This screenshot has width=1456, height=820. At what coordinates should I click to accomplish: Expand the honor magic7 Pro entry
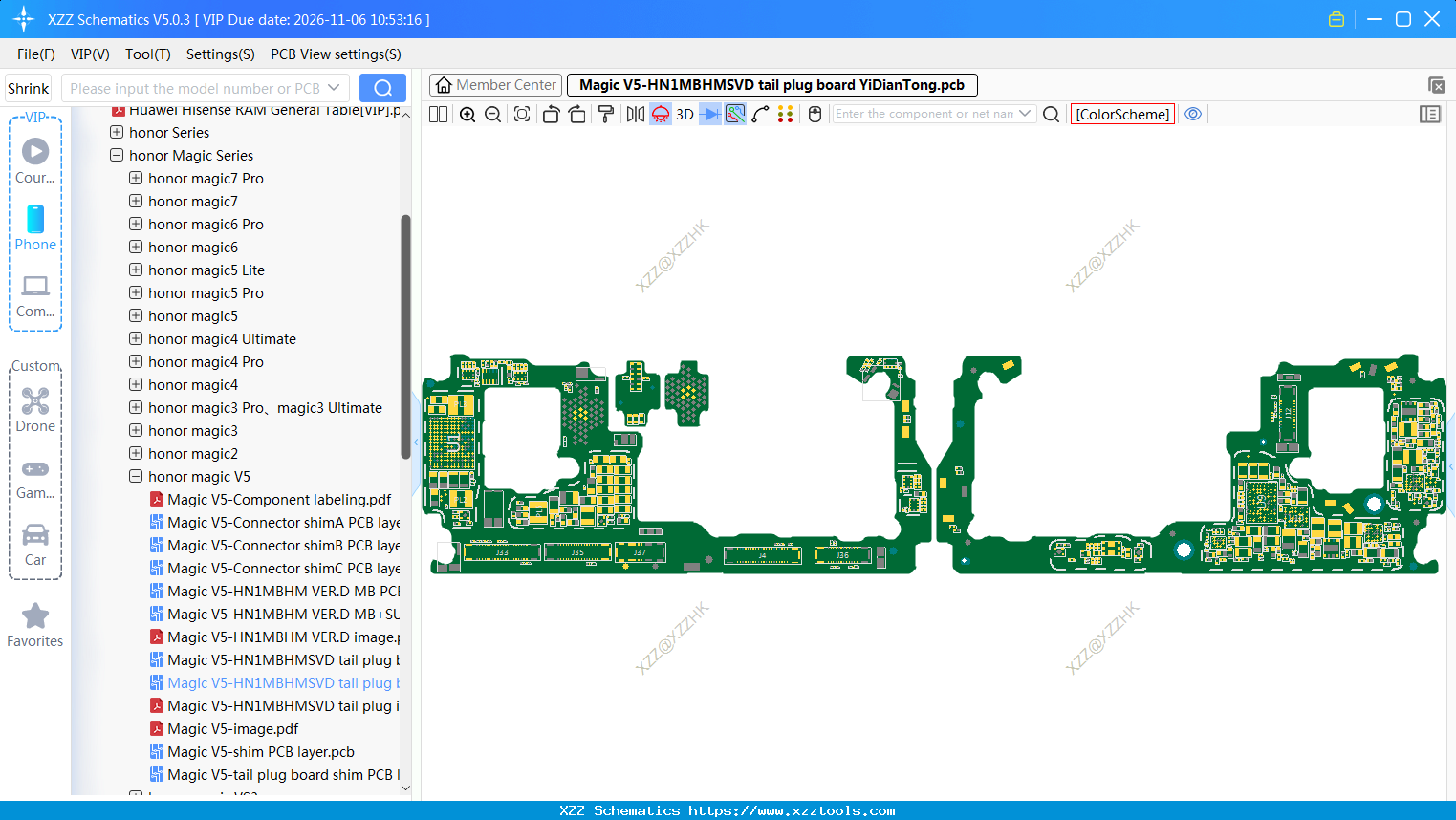(134, 178)
